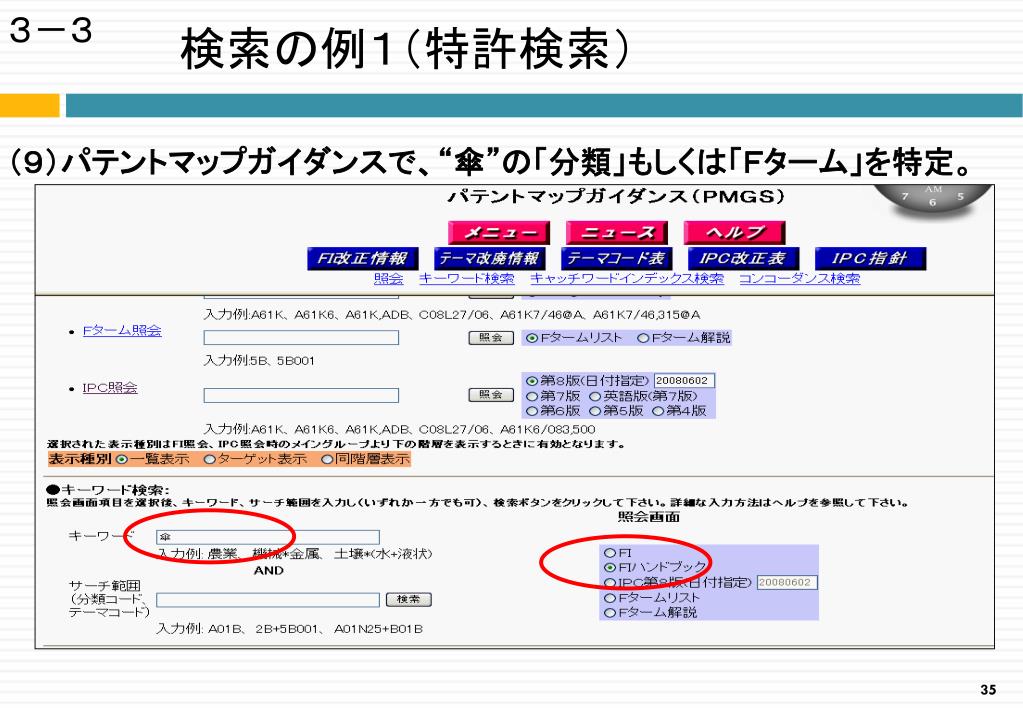This screenshot has width=1023, height=708.
Task: Select FIハンドブック radio in 照会画面
Action: [x=610, y=567]
